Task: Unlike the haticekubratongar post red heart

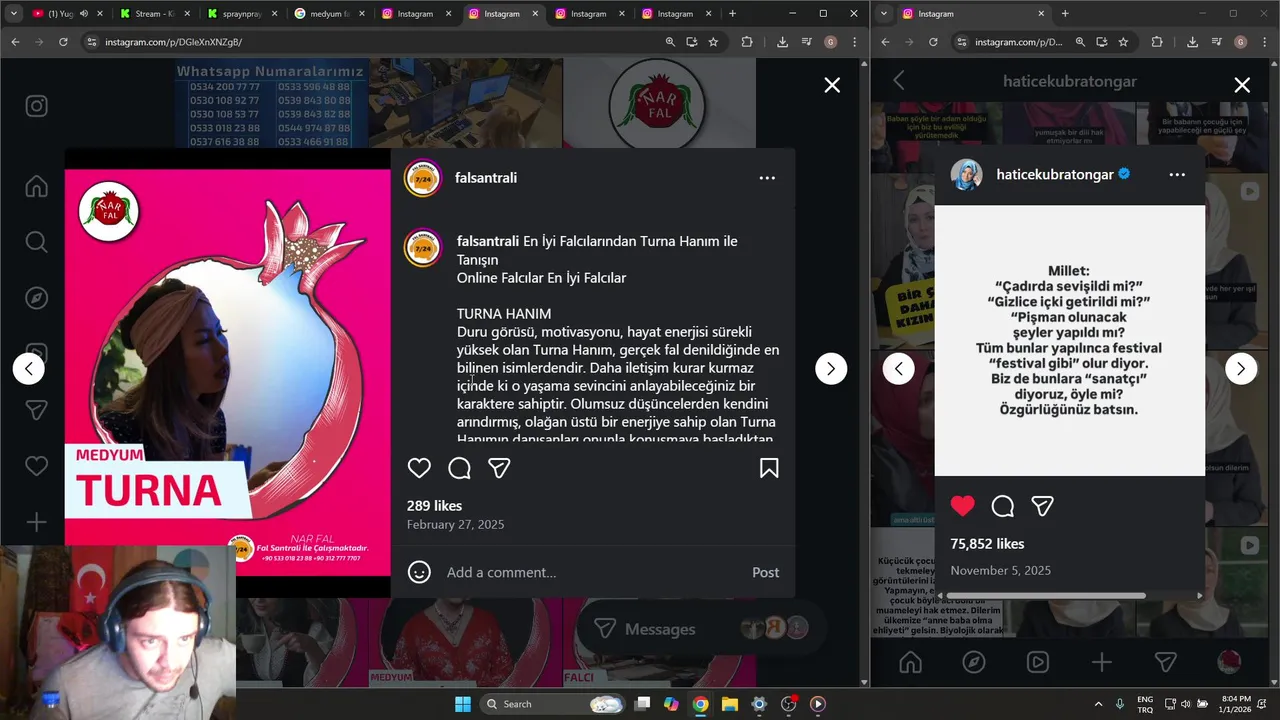Action: coord(962,506)
